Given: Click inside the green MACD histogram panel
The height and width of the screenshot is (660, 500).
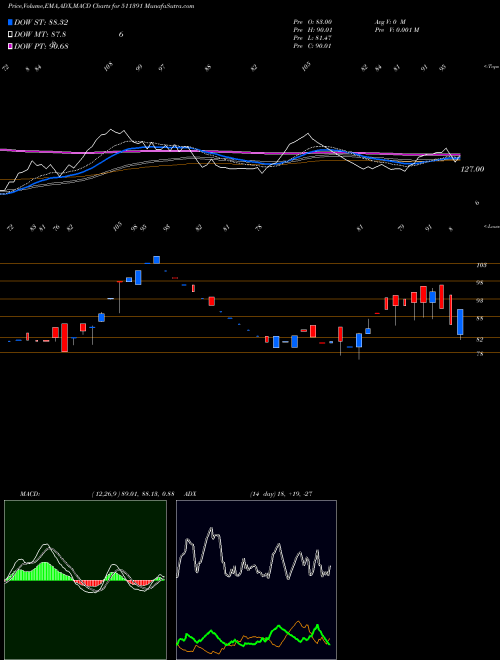Looking at the screenshot, I should pyautogui.click(x=85, y=580).
